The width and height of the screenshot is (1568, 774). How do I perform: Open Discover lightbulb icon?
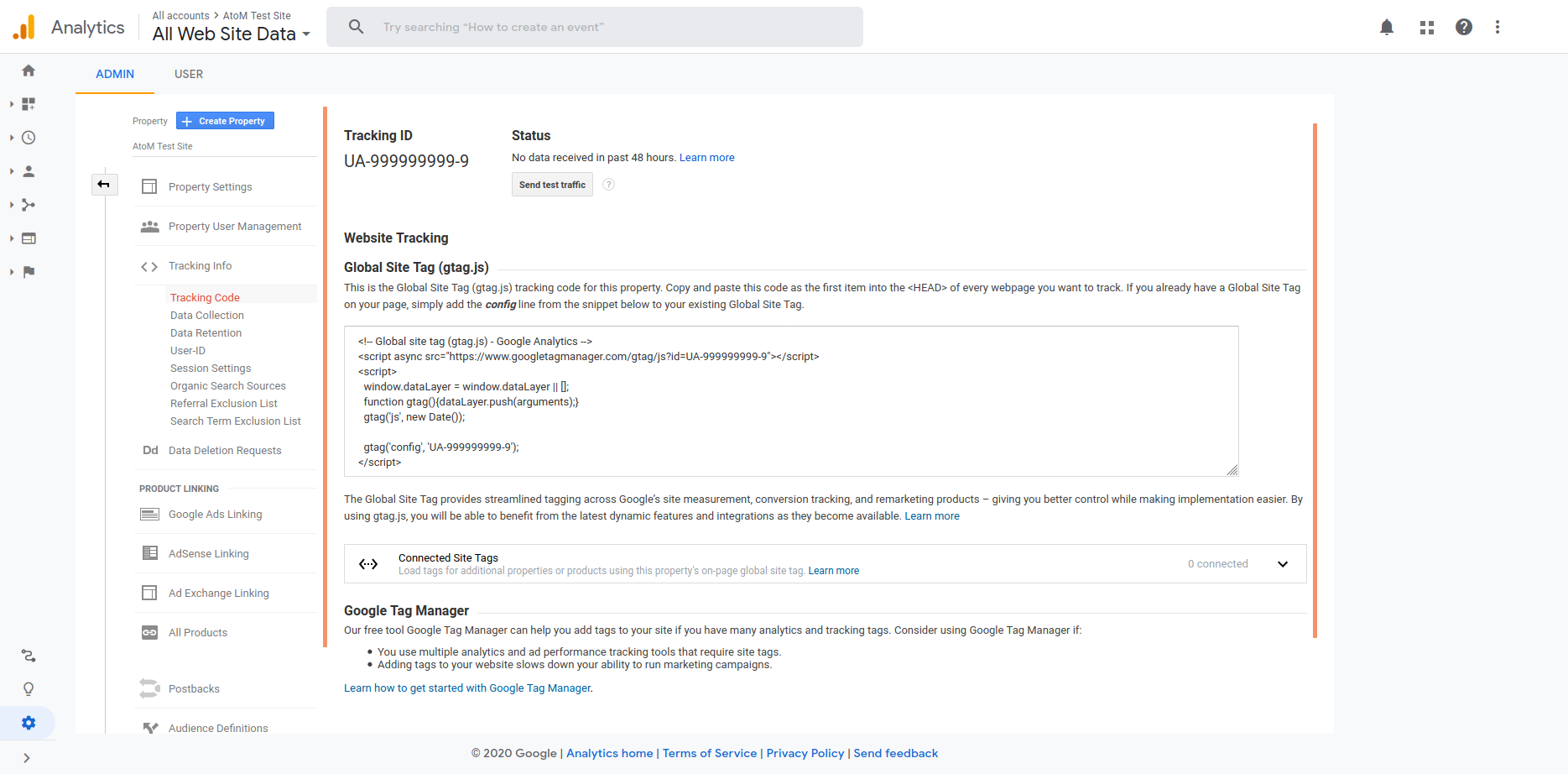(x=29, y=689)
